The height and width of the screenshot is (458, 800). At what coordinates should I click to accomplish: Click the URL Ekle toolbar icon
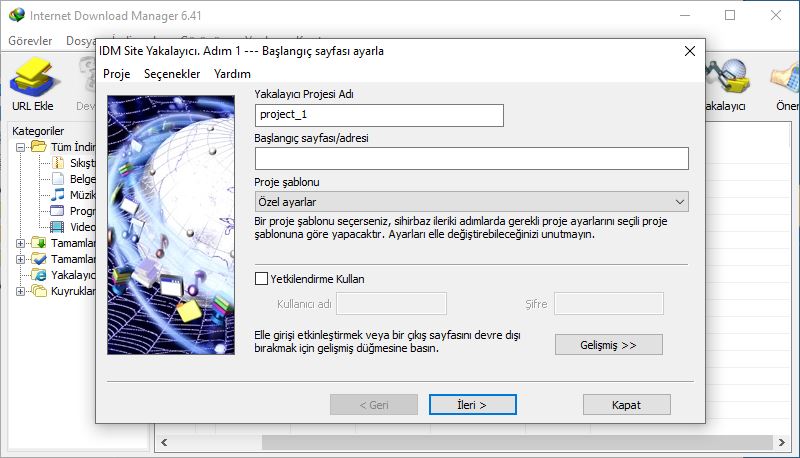point(33,77)
